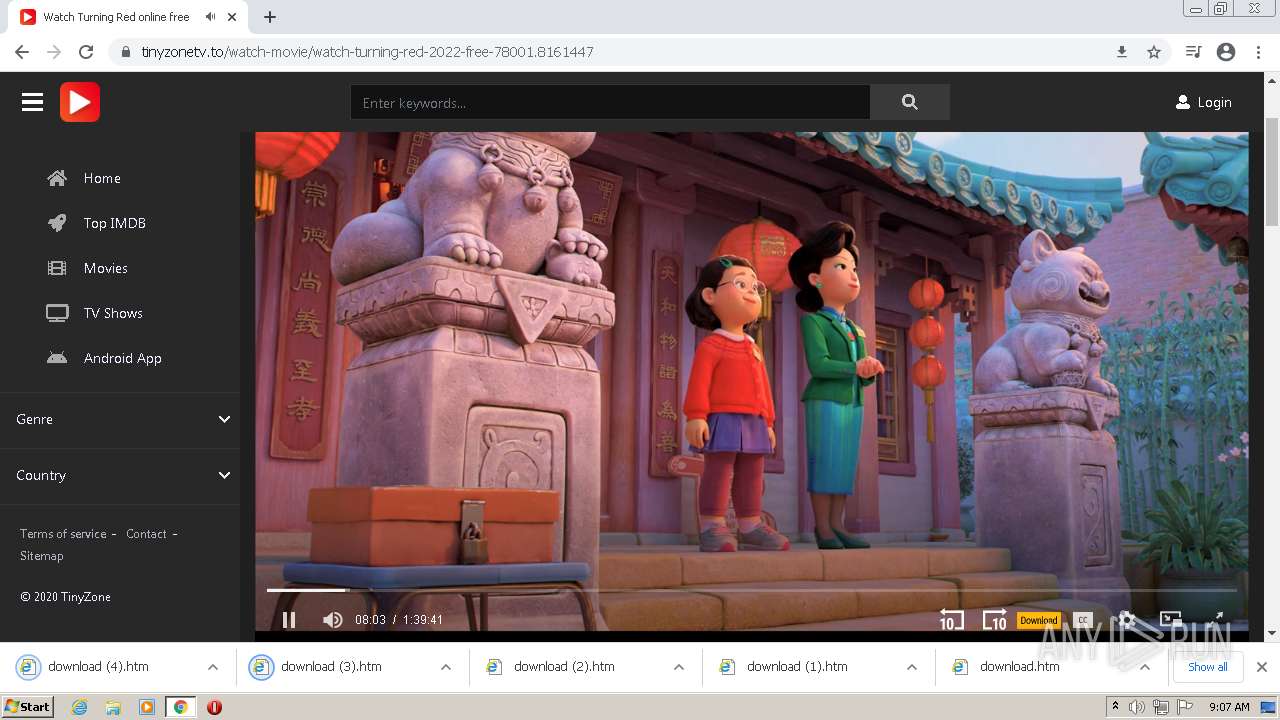Click the Android robot icon
1280x720 pixels.
tap(57, 358)
